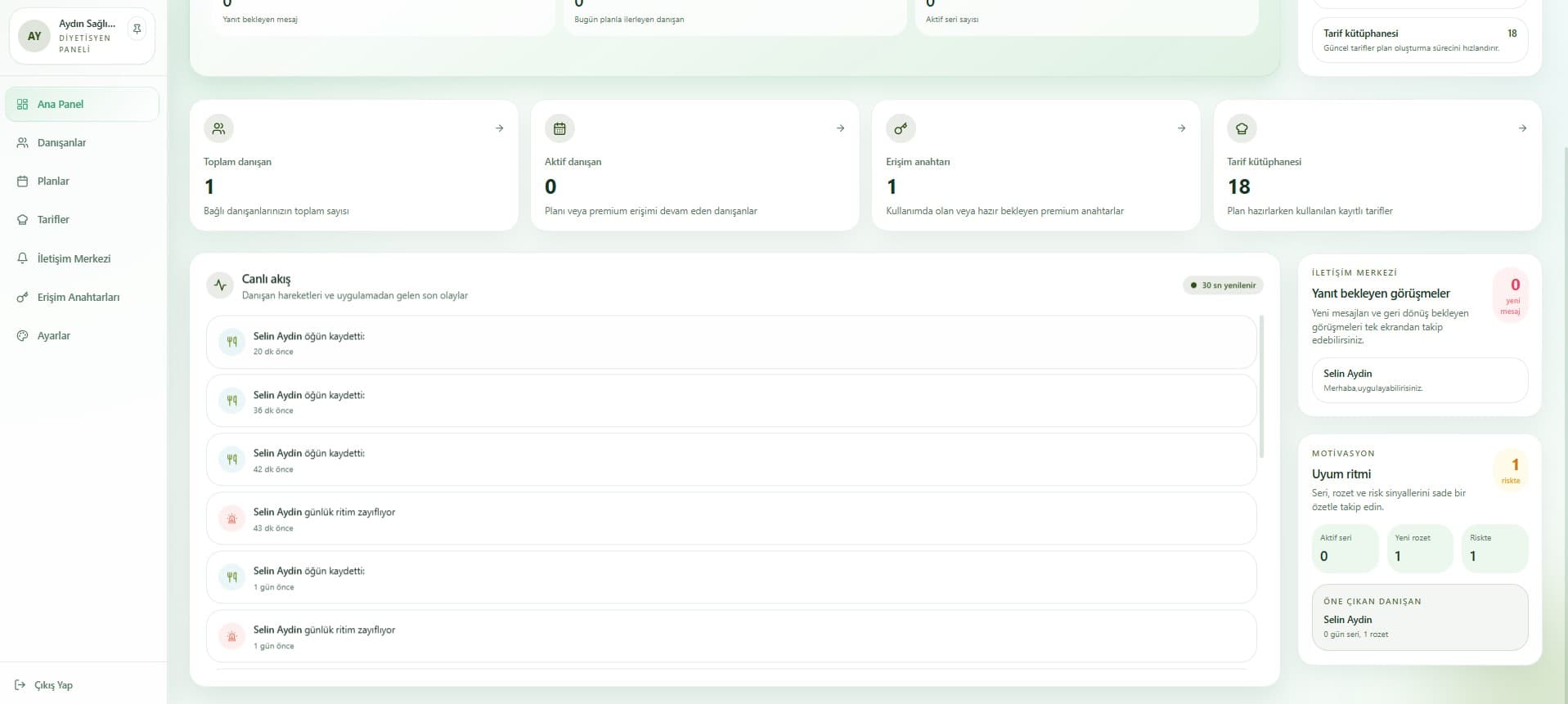Navigate to Erişim Anahtarları page
The height and width of the screenshot is (704, 1568).
pos(78,298)
